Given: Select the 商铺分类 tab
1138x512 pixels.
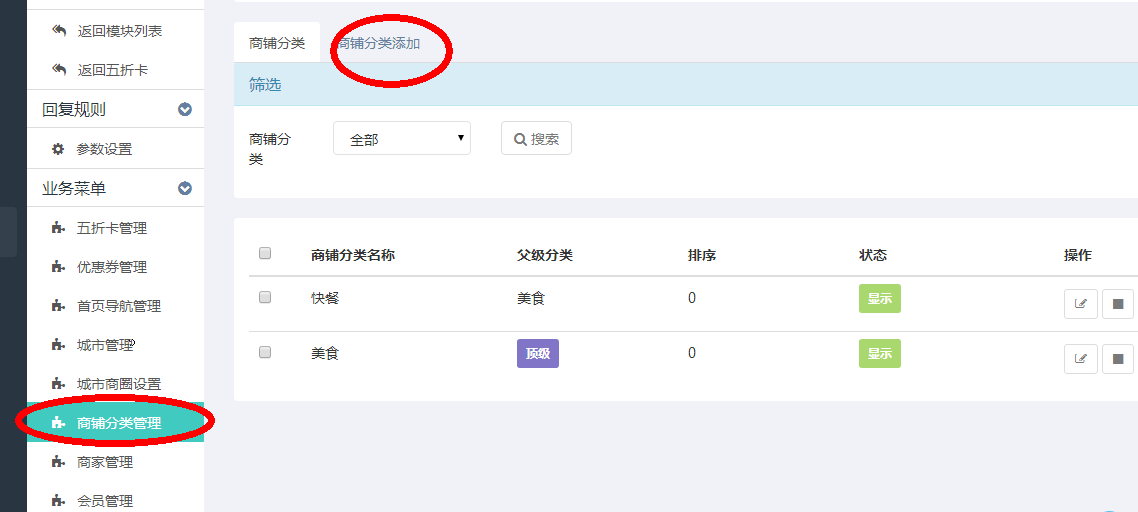Looking at the screenshot, I should 277,44.
